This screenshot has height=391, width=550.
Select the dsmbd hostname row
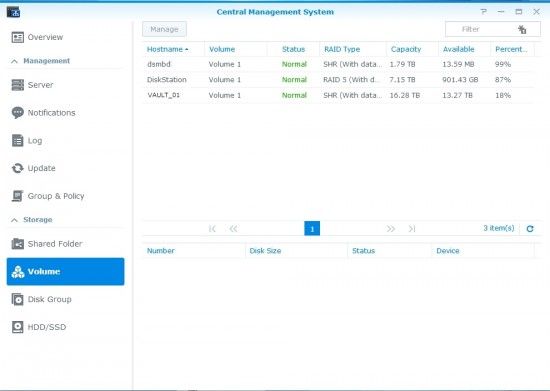[x=338, y=64]
